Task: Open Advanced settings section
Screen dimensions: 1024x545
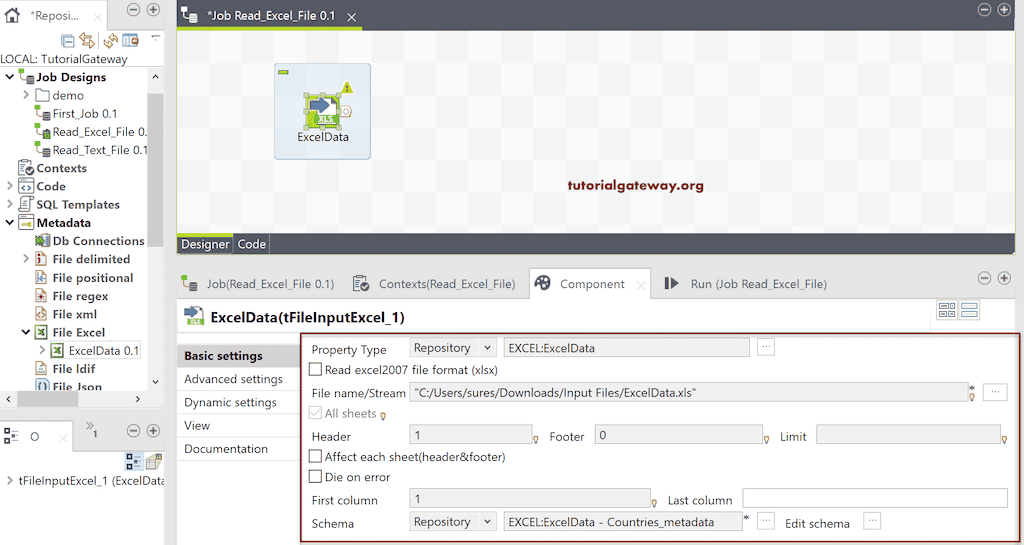Action: click(233, 379)
